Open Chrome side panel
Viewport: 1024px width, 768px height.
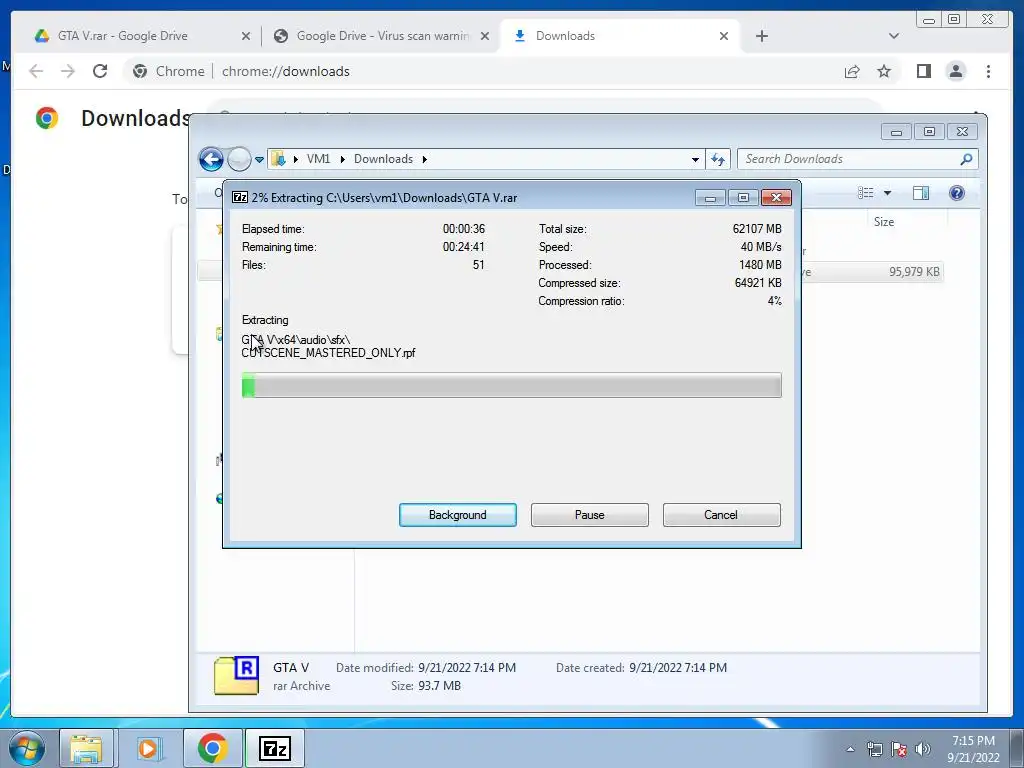pos(923,71)
